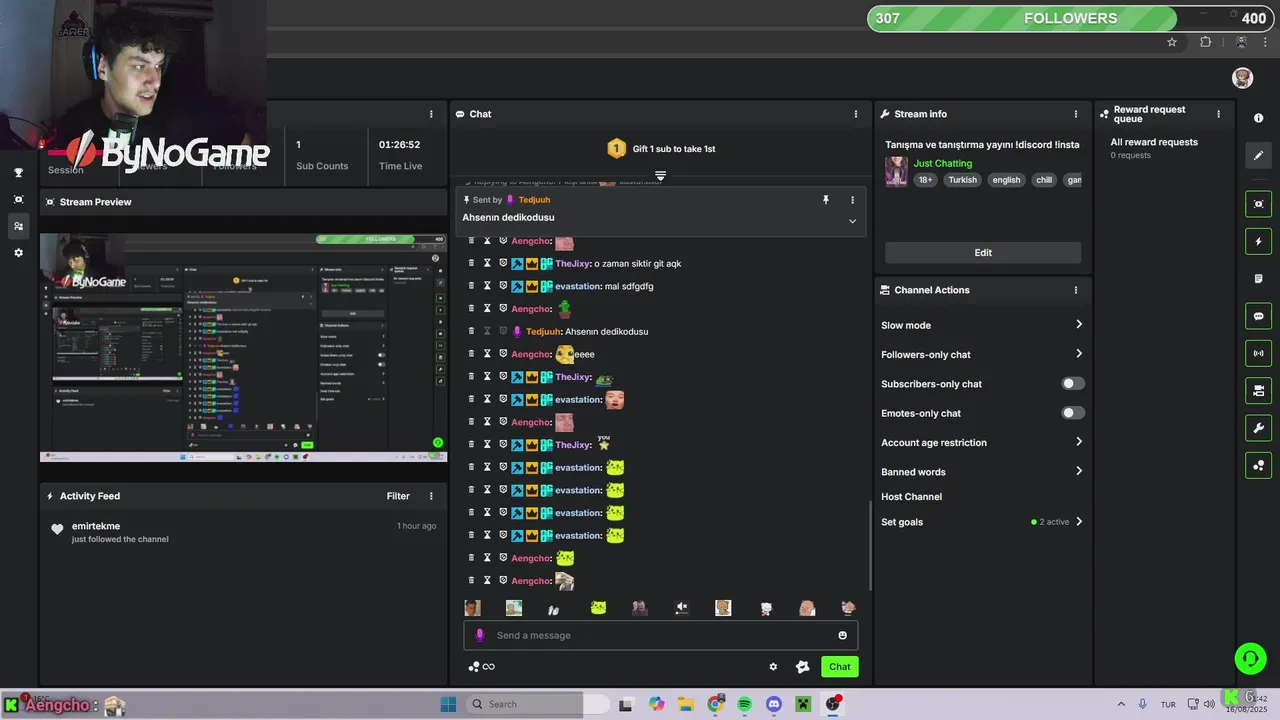Select the yellow cat emote in emote bar
This screenshot has height=720, width=1280.
pyautogui.click(x=598, y=608)
